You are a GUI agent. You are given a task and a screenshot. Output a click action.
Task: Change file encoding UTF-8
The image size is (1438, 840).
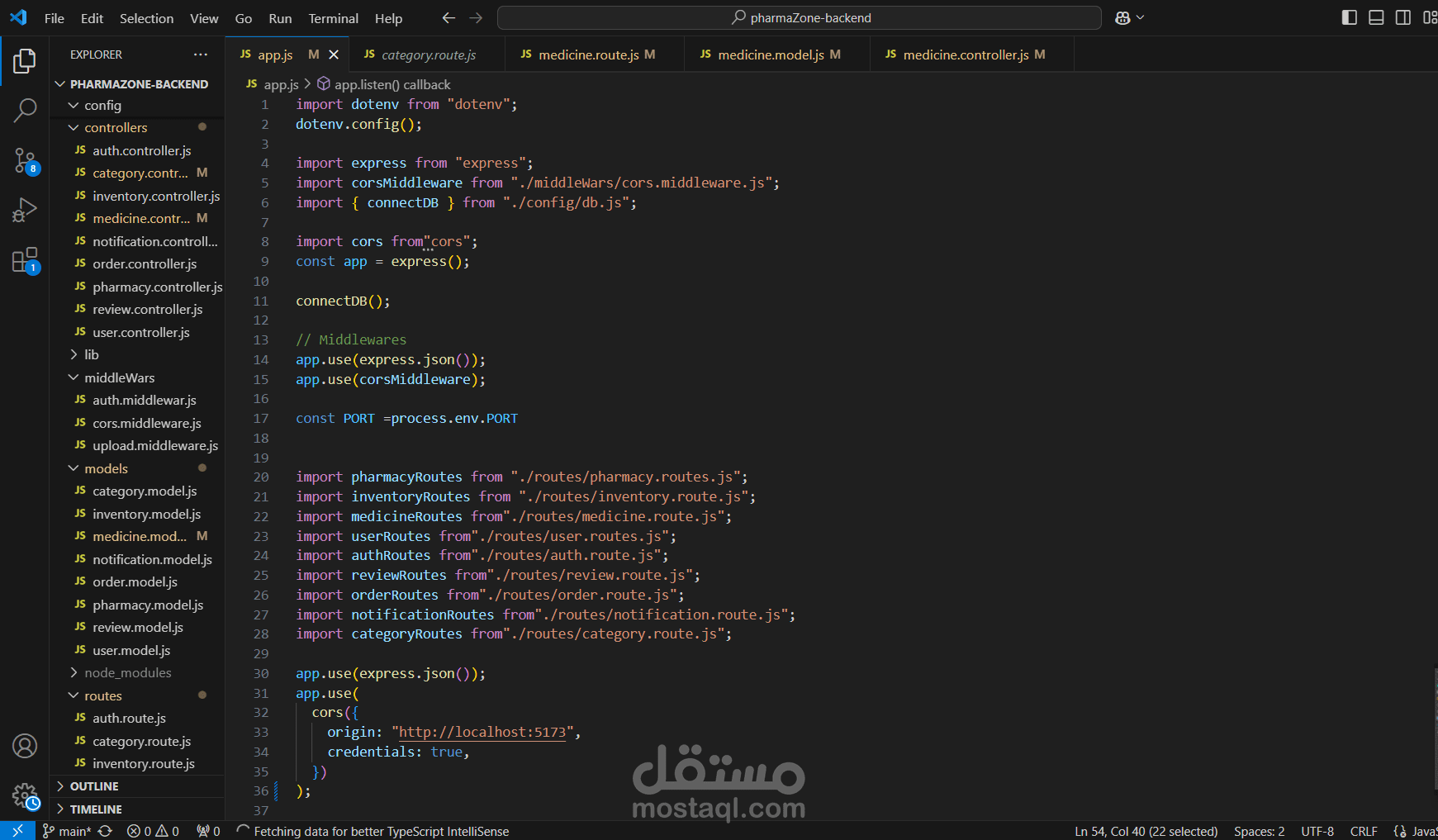point(1317,831)
